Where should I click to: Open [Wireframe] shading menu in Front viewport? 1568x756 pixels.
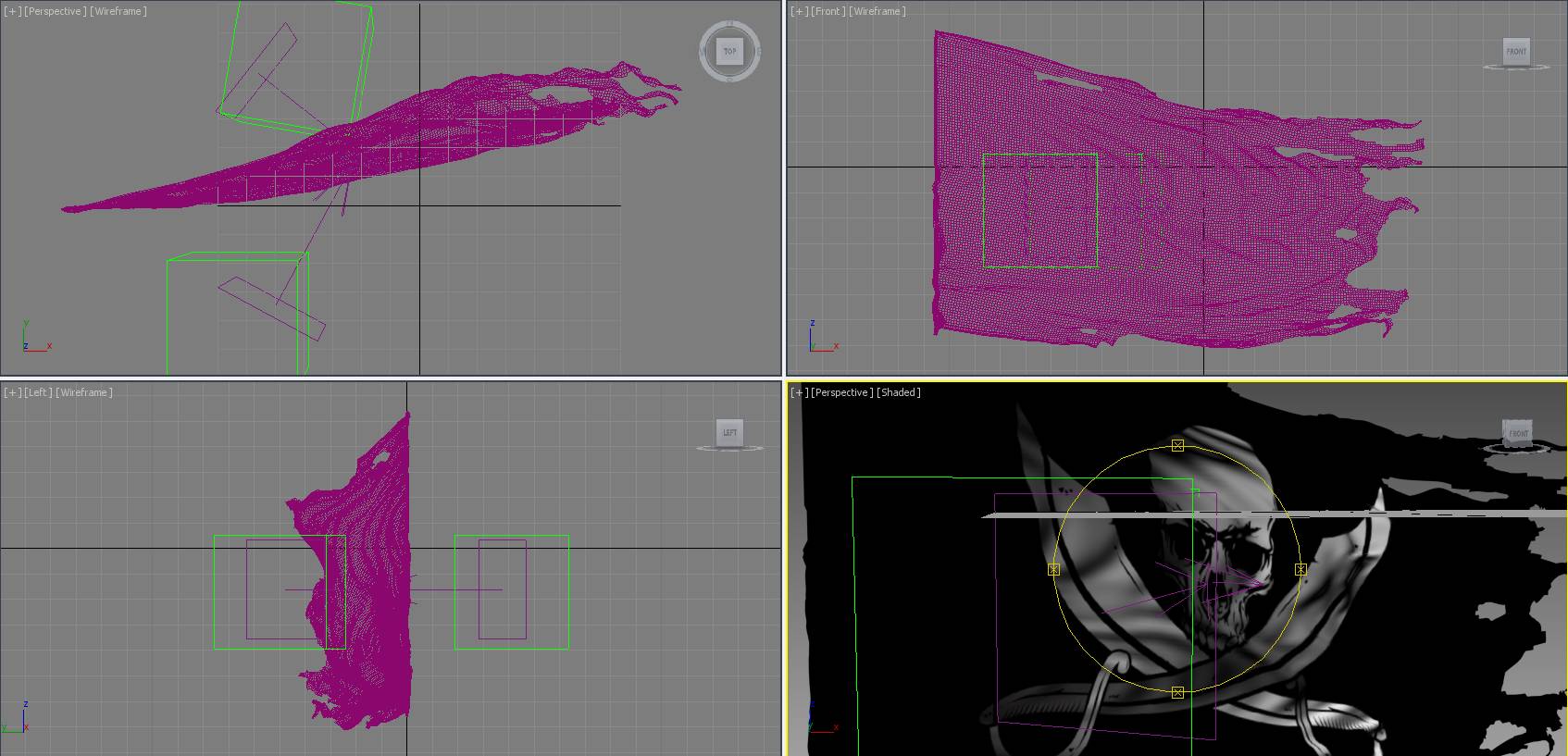pos(877,11)
